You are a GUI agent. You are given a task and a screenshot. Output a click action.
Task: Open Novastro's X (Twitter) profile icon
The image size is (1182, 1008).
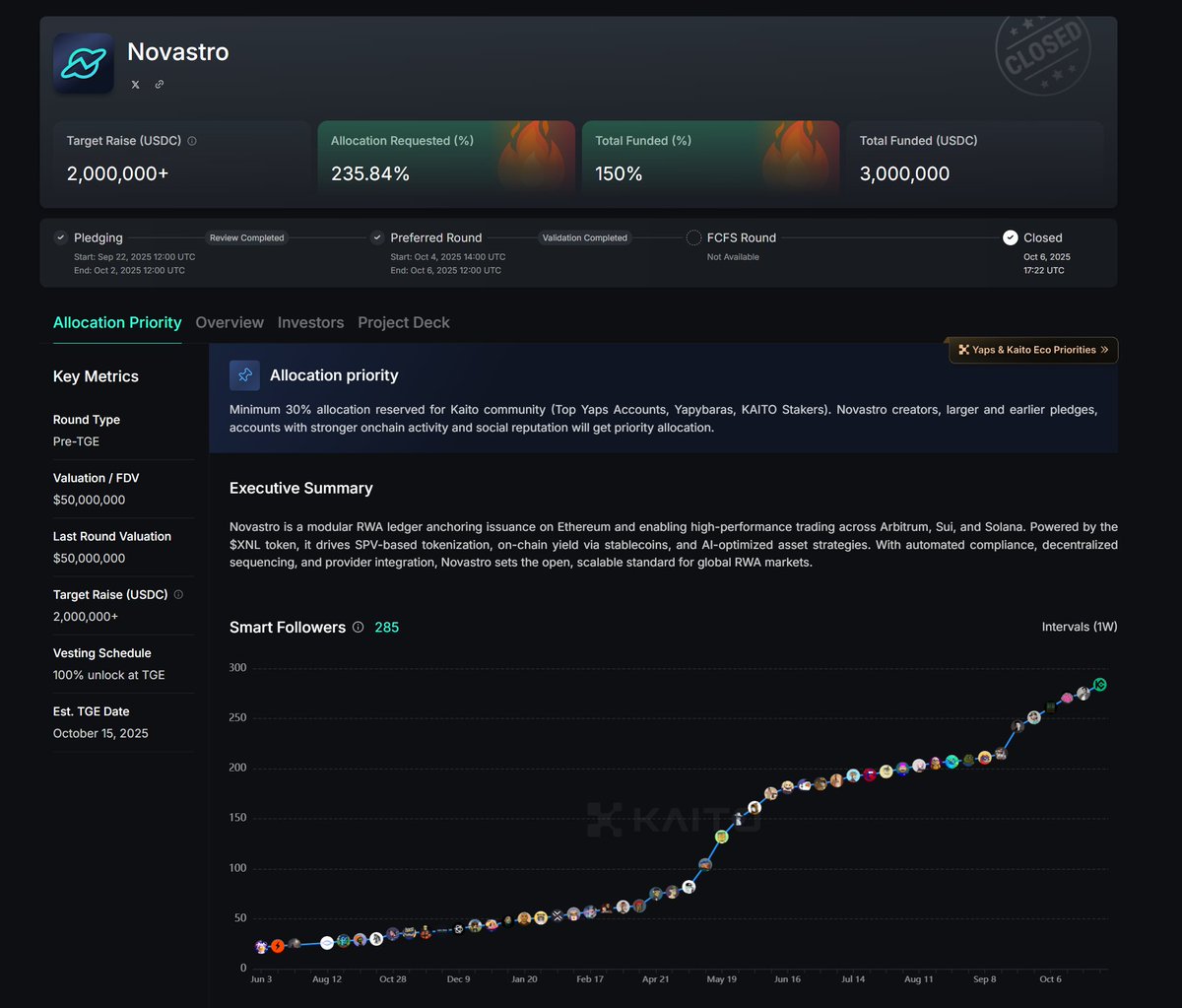coord(136,85)
